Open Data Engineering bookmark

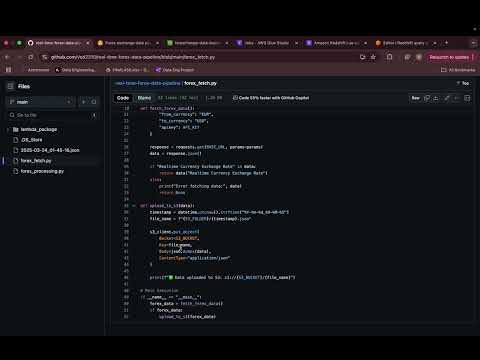[75, 70]
